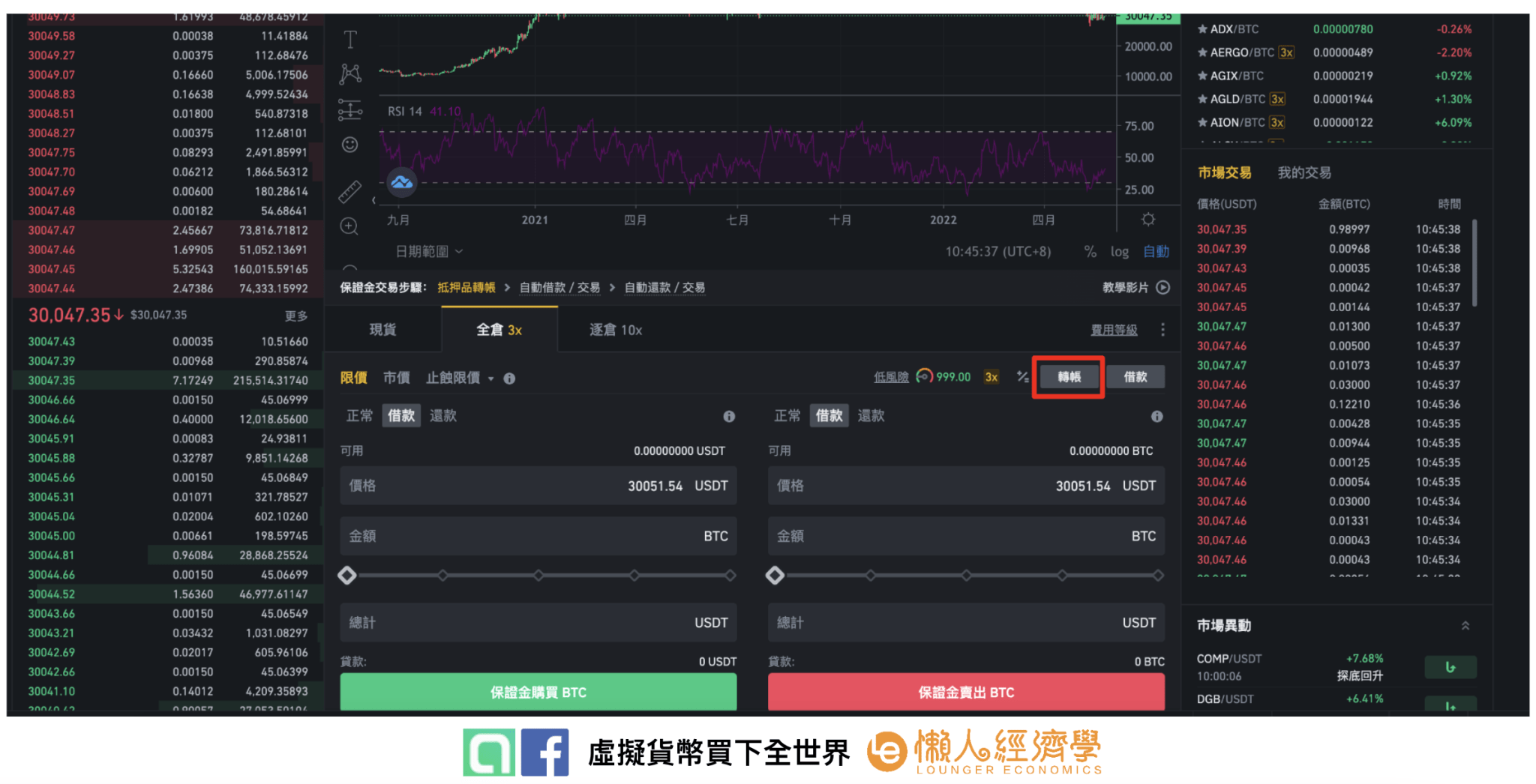1536x784 pixels.
Task: Click the 轉帳 transfer button
Action: [1069, 377]
